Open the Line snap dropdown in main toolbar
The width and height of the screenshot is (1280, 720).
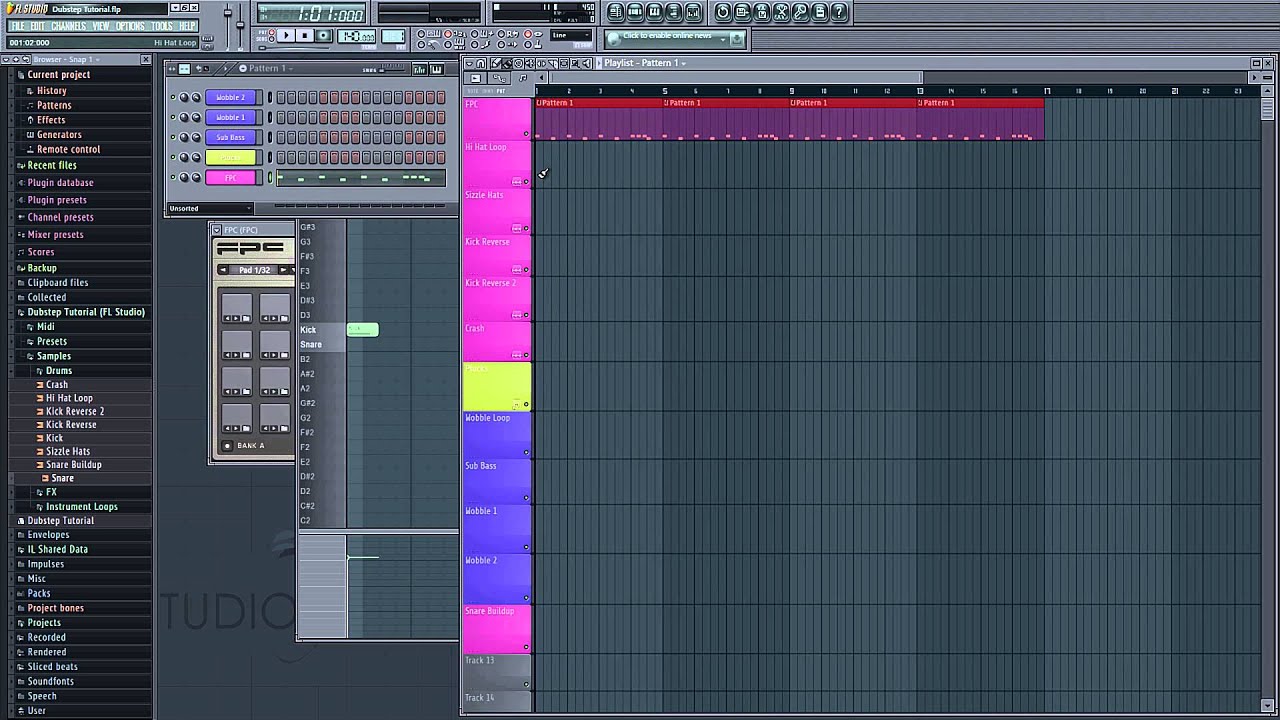point(572,35)
